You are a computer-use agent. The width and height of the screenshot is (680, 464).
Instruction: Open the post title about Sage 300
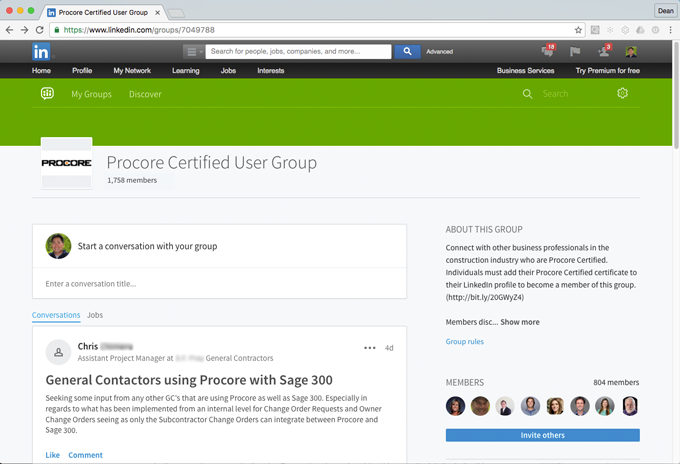189,380
